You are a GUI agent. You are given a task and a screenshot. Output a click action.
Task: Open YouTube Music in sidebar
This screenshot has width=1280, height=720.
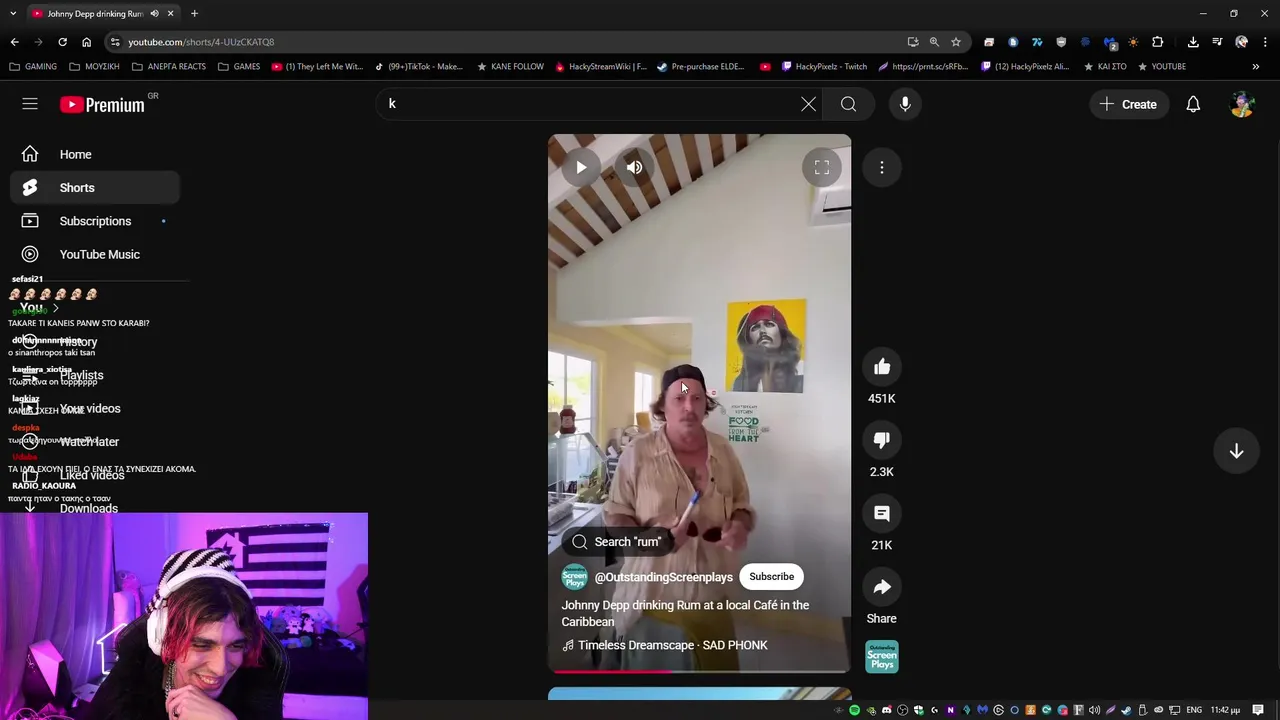click(x=95, y=254)
